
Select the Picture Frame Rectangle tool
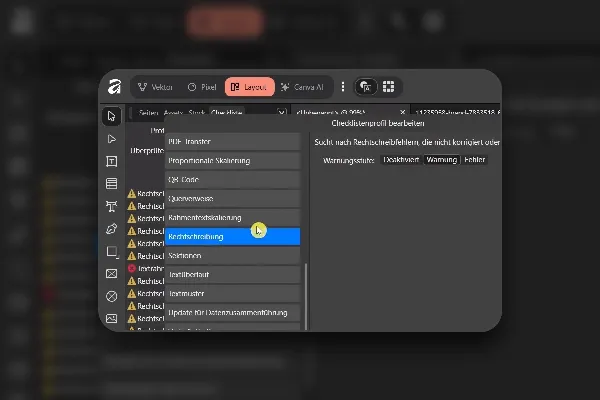[111, 273]
